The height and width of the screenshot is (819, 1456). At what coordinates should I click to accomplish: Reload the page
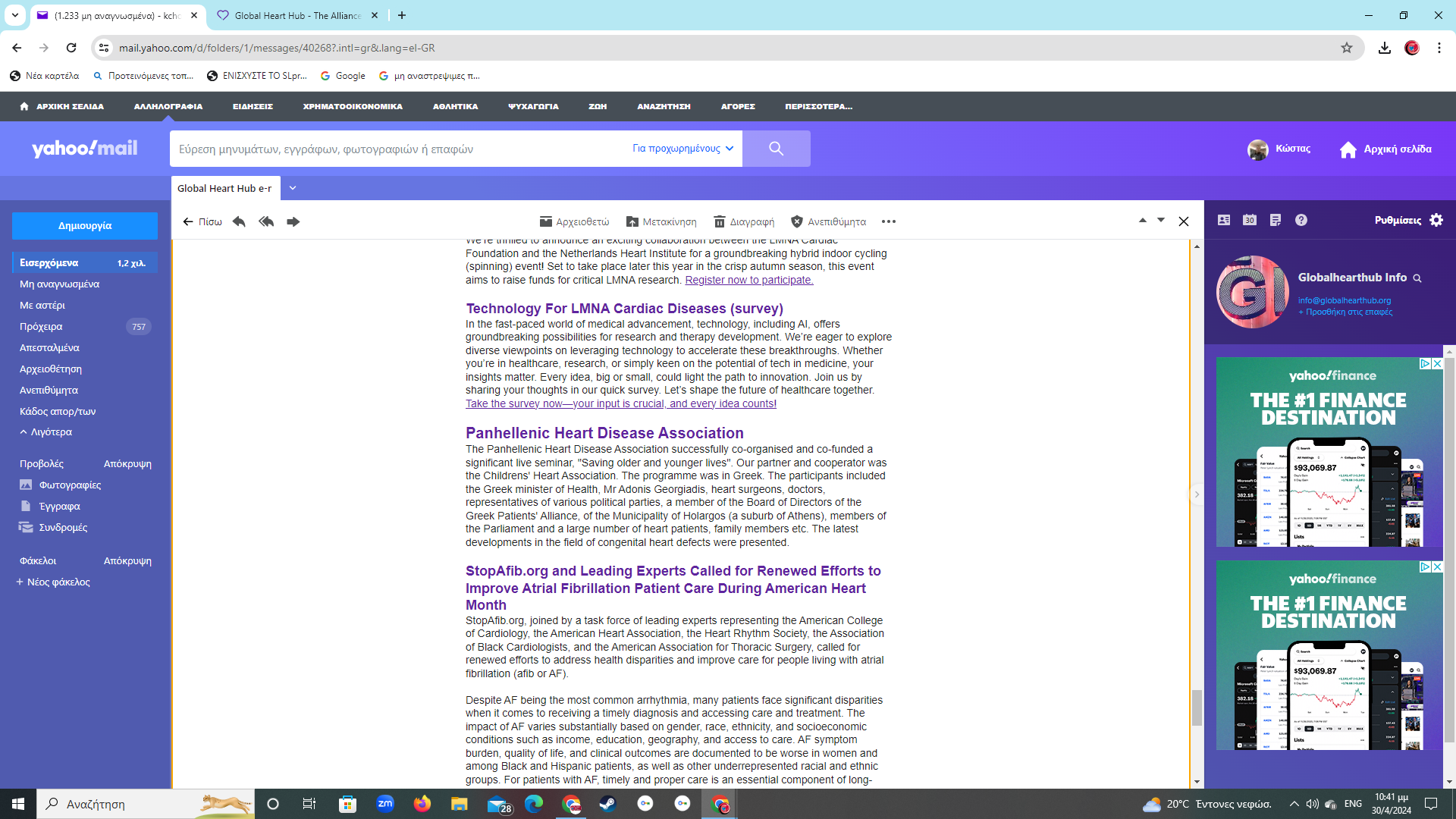coord(71,48)
